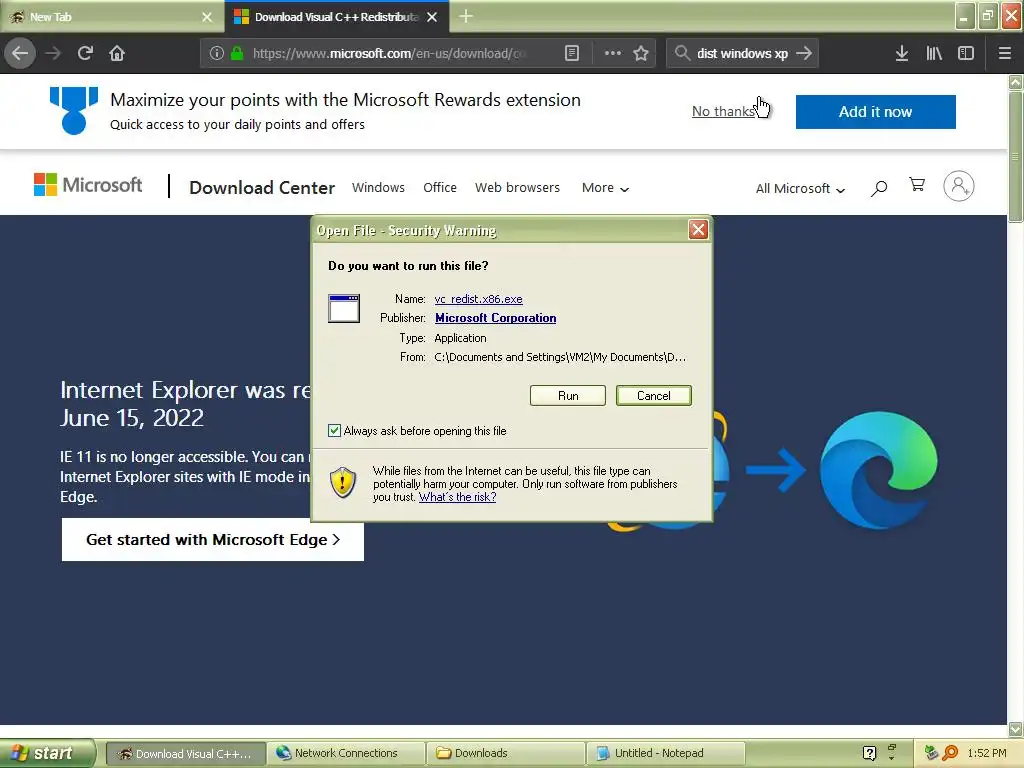Go back with the browser back arrow
The height and width of the screenshot is (768, 1024).
(x=20, y=53)
